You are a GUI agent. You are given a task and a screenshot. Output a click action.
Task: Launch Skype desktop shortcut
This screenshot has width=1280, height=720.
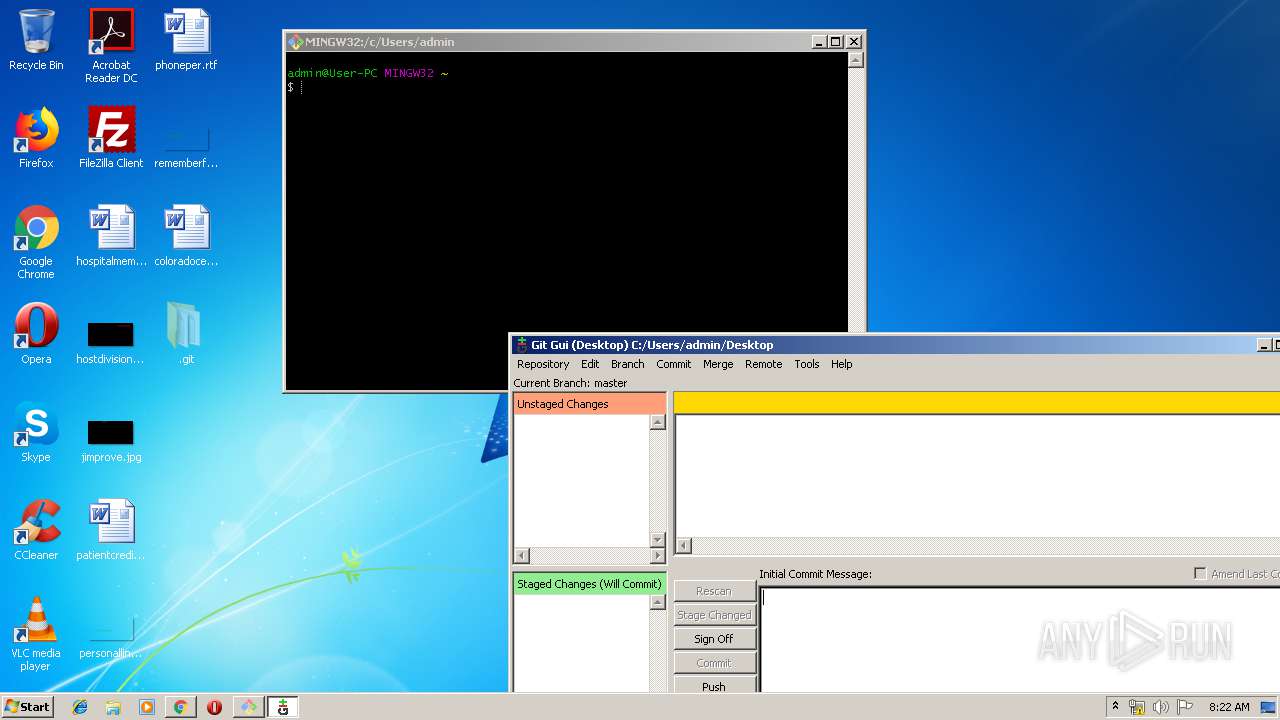(x=36, y=432)
